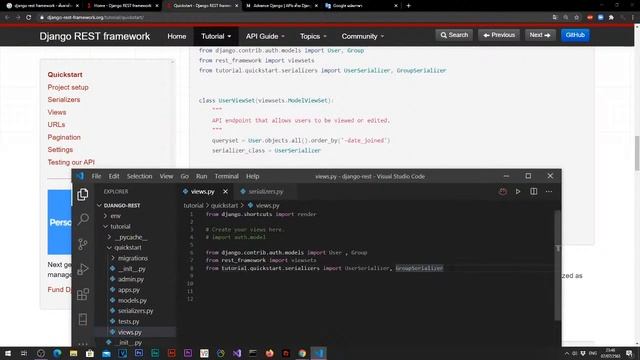This screenshot has width=640, height=360.
Task: Open the Help menu in VS Code
Action: 253,176
